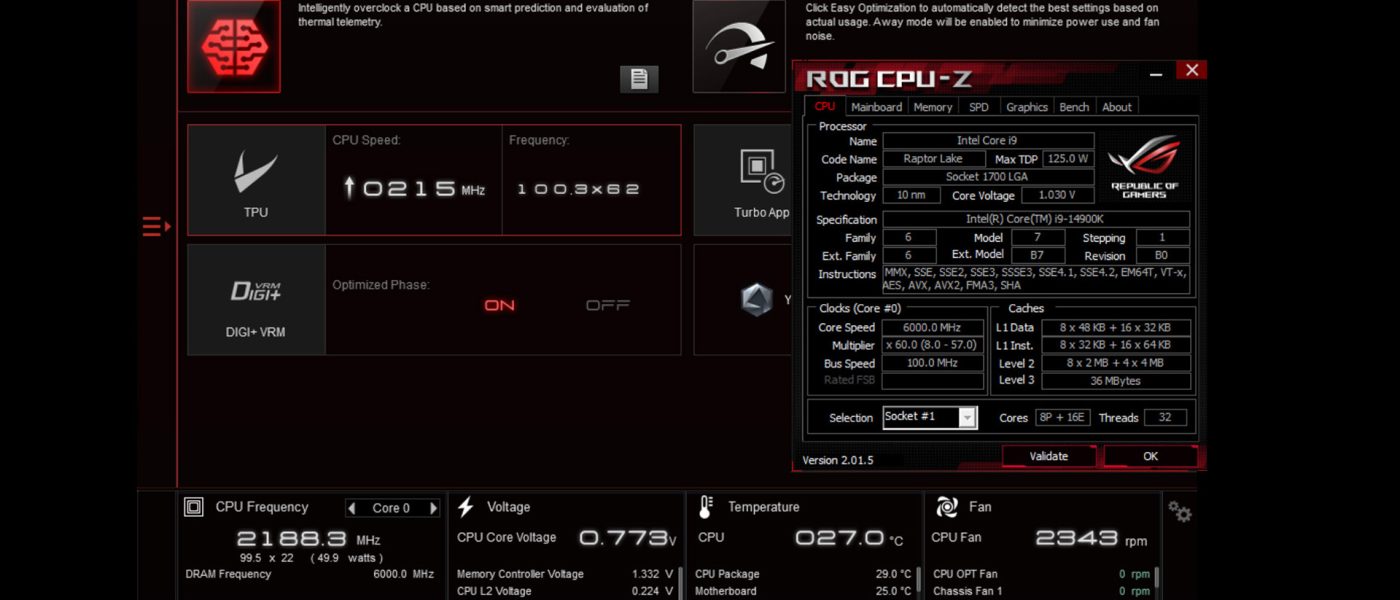Click the CPU Package 29.0 °C row
The width and height of the screenshot is (1400, 600).
tap(803, 574)
